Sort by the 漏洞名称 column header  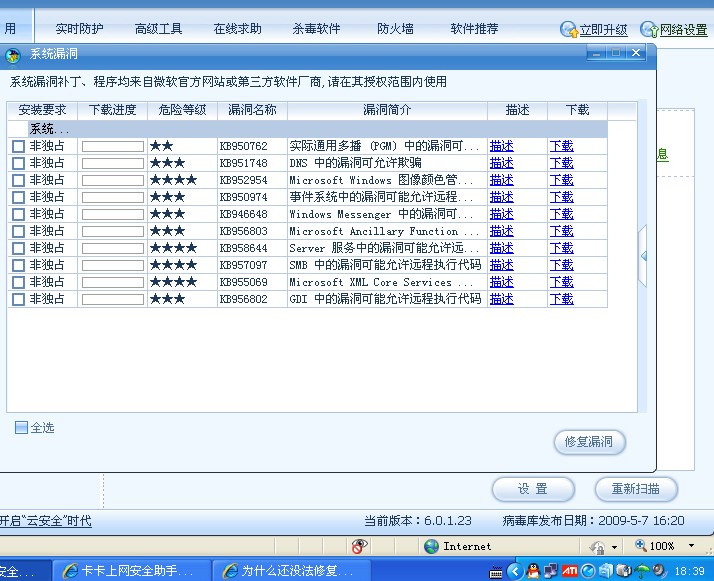pos(252,111)
